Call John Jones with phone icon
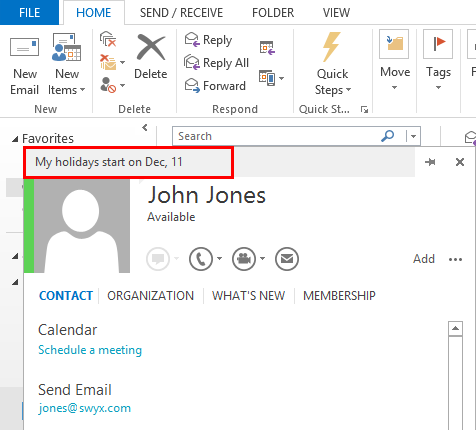 click(201, 259)
